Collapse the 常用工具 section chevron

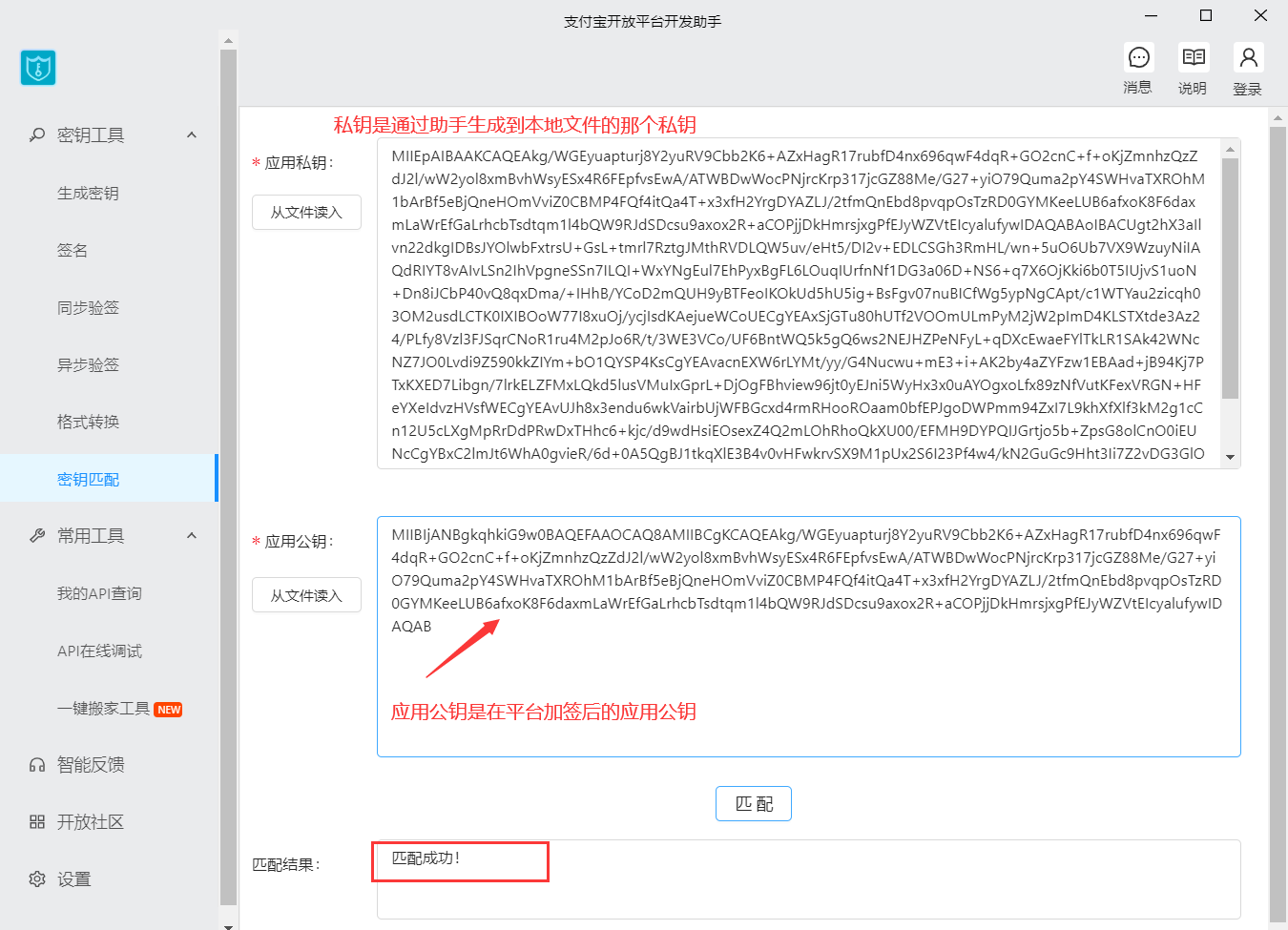(192, 535)
